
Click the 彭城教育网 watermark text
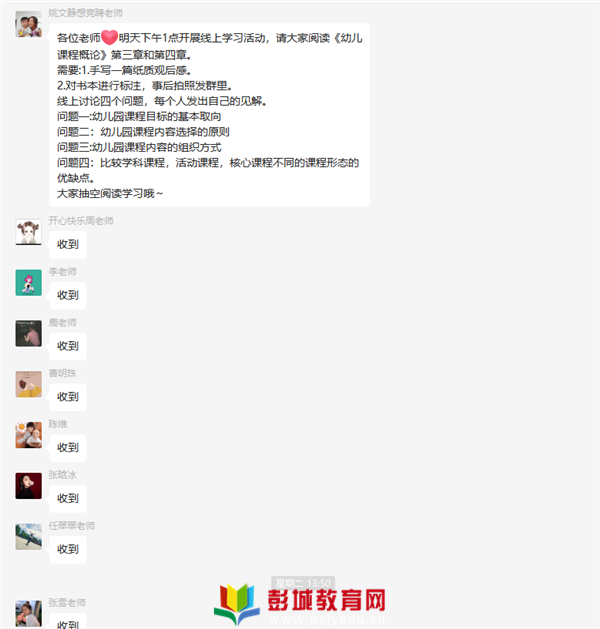coord(327,601)
